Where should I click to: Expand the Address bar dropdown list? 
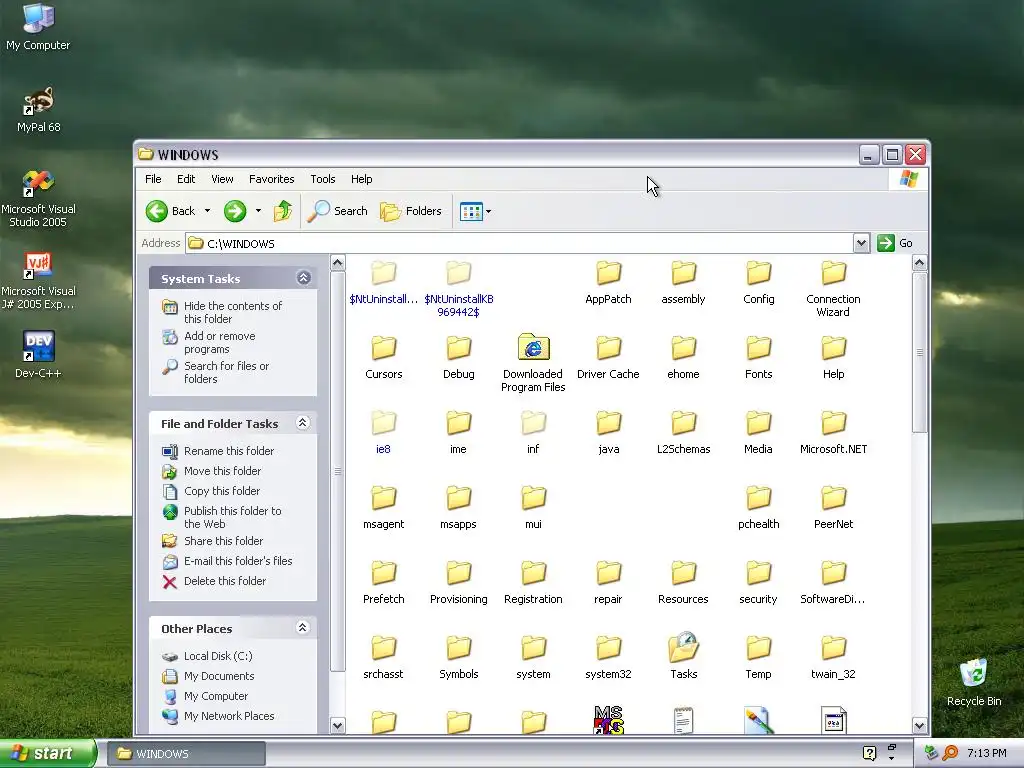pyautogui.click(x=861, y=243)
